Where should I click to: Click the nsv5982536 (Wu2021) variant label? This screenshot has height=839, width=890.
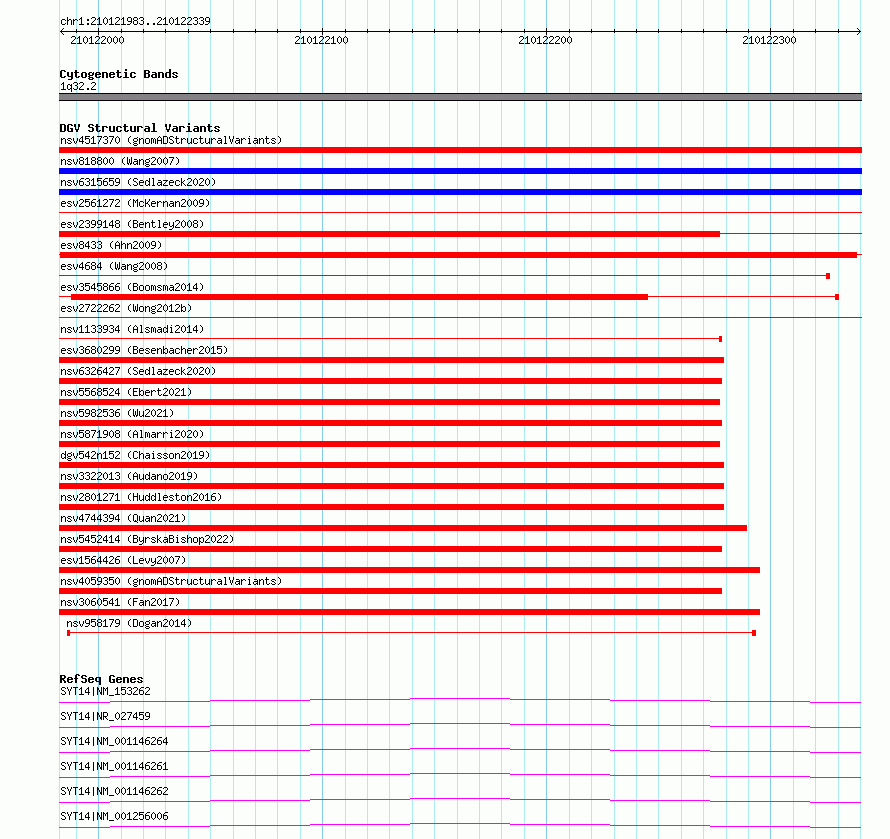117,413
